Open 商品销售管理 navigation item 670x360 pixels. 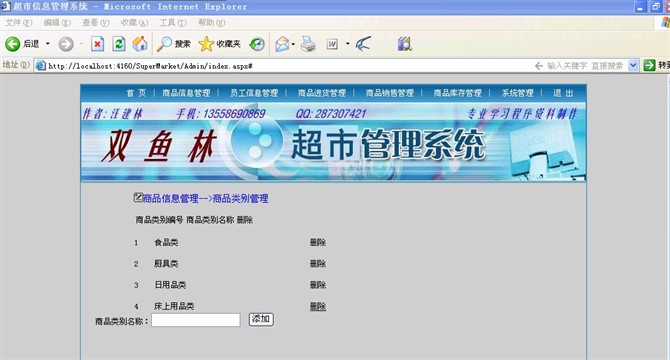point(390,93)
